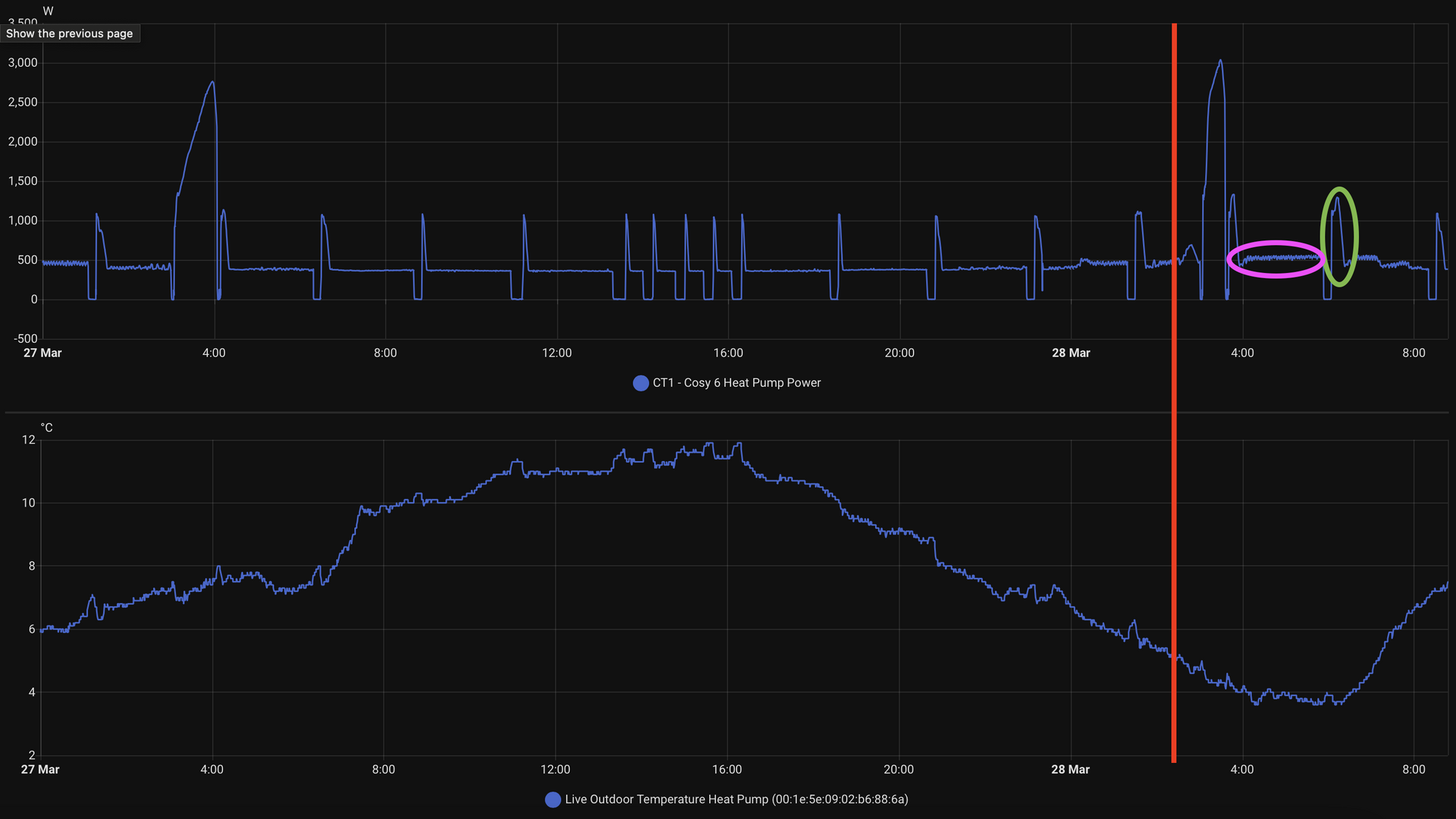
Task: Click the tallest power peak above 3,000 W
Action: tap(1220, 61)
